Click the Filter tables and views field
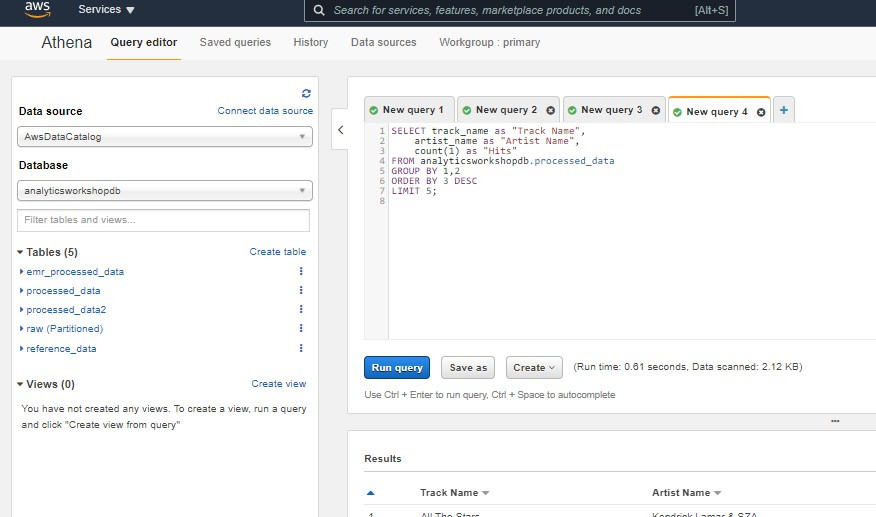This screenshot has width=876, height=517. [x=164, y=220]
